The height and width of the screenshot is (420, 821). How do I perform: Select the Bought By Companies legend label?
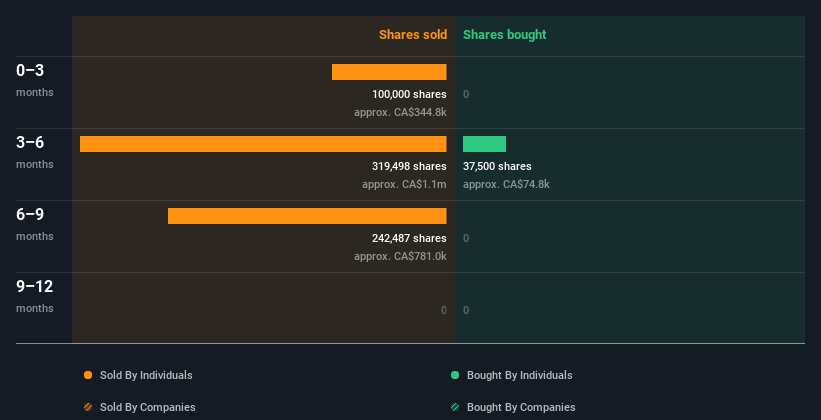click(521, 407)
